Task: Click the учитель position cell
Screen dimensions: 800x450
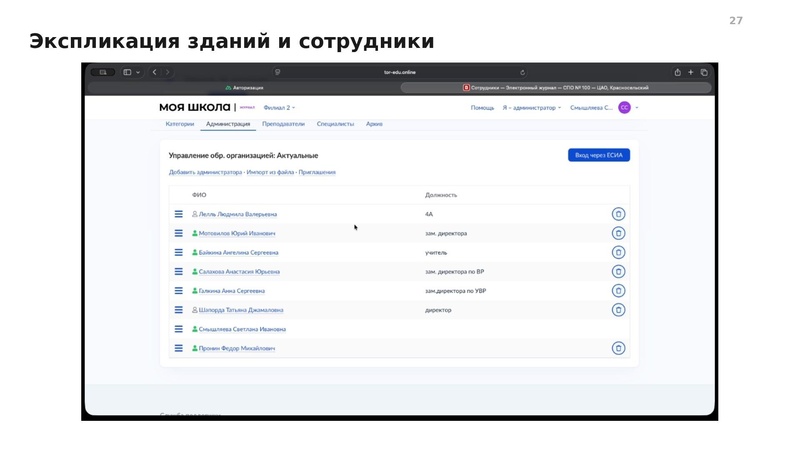Action: coord(436,253)
